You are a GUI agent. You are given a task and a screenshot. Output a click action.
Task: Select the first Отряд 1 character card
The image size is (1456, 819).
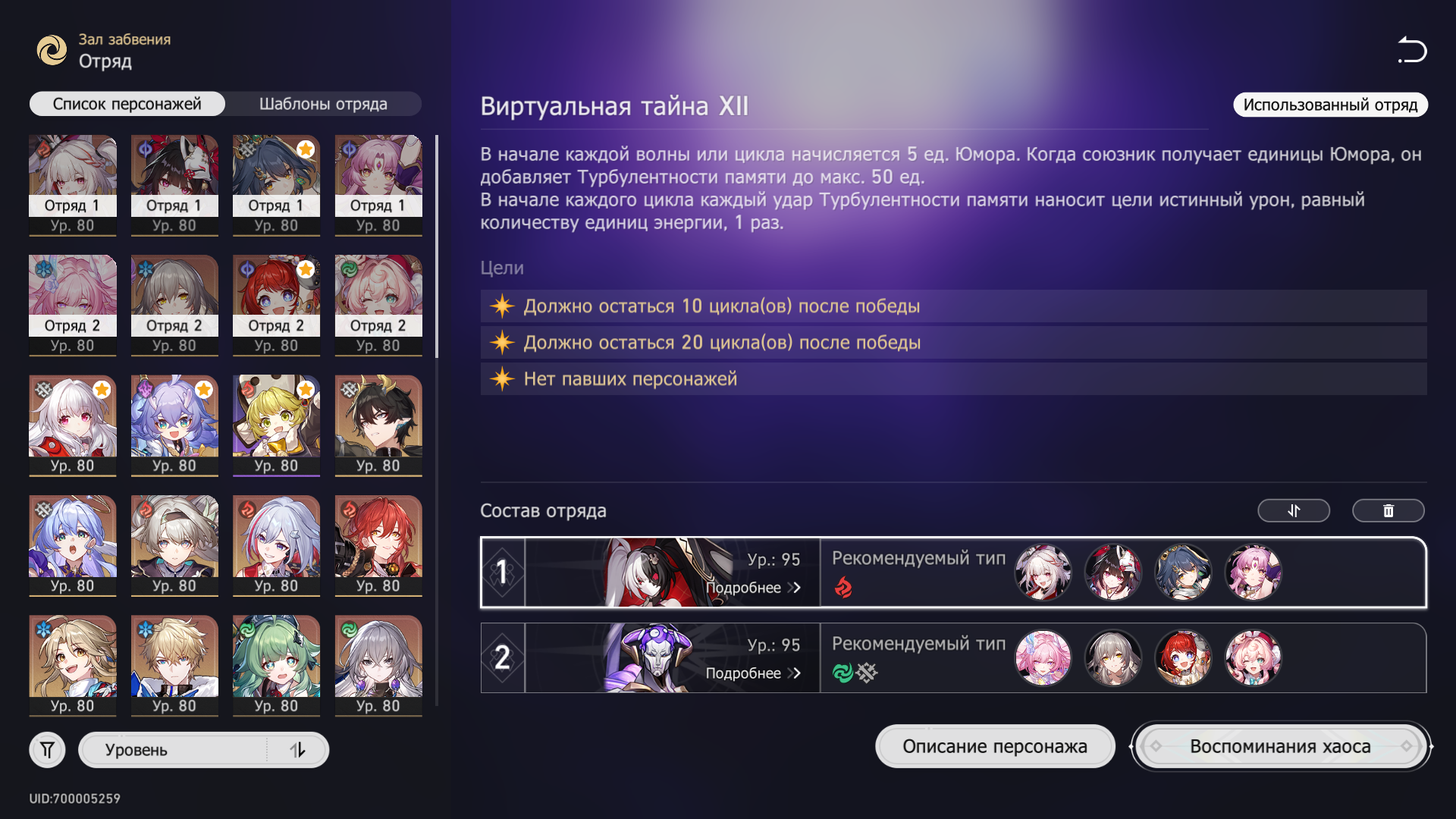click(x=73, y=185)
